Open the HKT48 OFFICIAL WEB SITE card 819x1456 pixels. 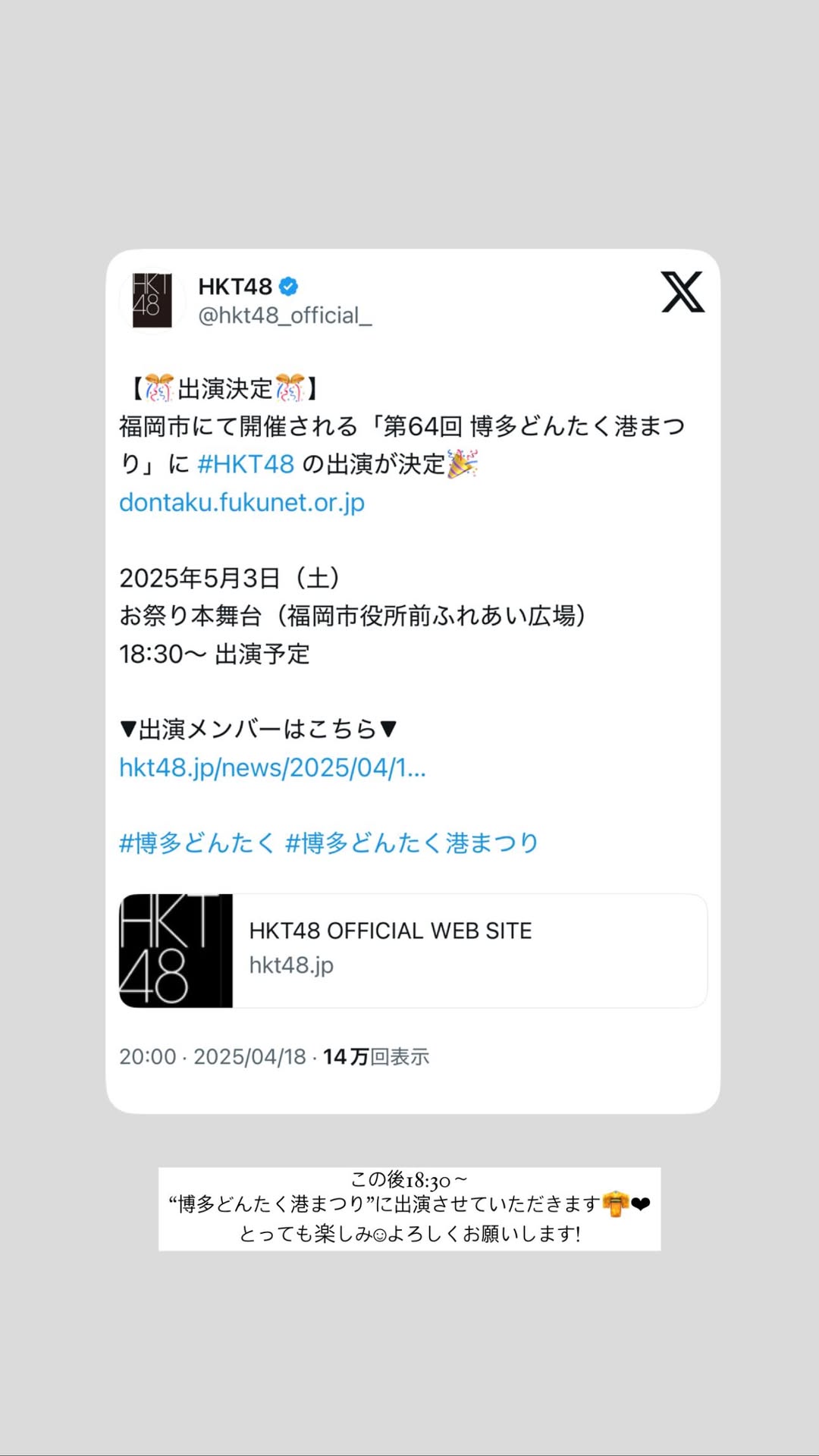413,951
